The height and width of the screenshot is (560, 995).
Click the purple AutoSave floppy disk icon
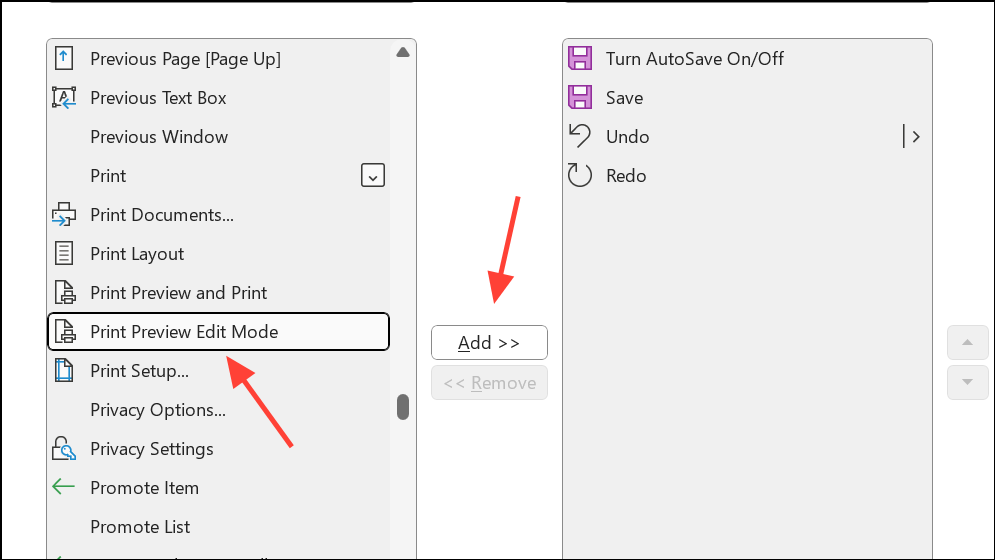click(x=580, y=58)
